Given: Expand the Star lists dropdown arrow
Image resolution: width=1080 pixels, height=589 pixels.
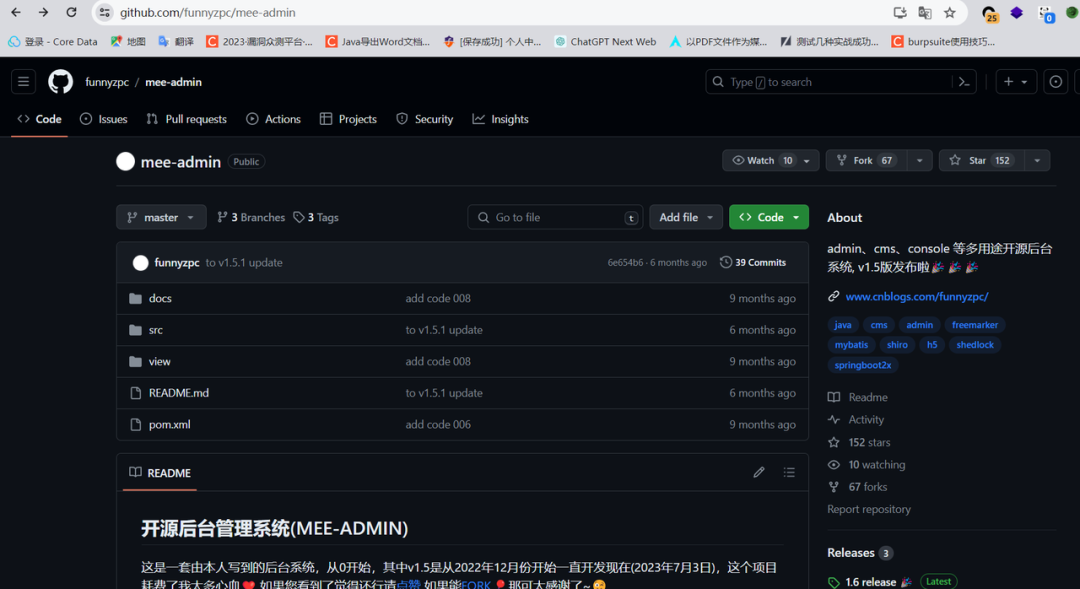Looking at the screenshot, I should 1037,161.
